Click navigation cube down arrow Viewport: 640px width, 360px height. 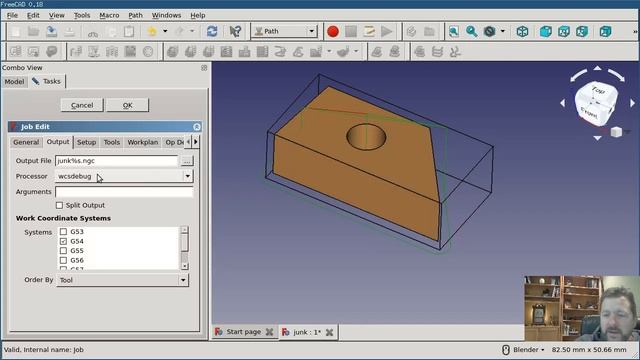[x=597, y=138]
